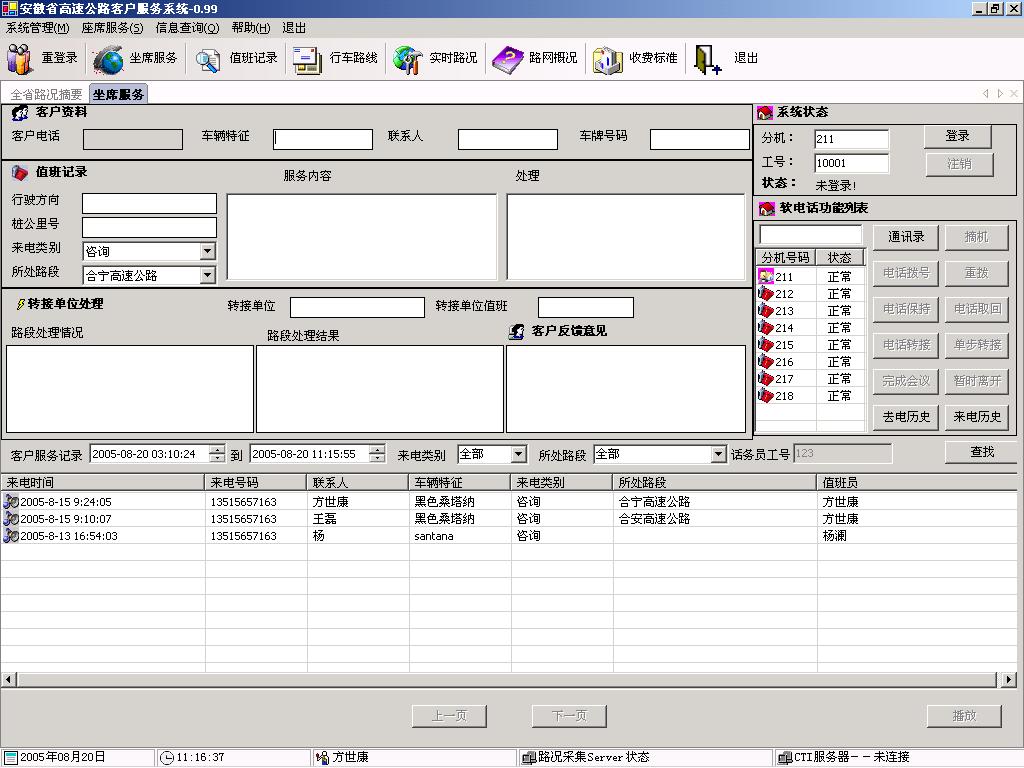Image resolution: width=1024 pixels, height=768 pixels.
Task: Expand the 所处路段 filter dropdown showing 全部
Action: 718,453
